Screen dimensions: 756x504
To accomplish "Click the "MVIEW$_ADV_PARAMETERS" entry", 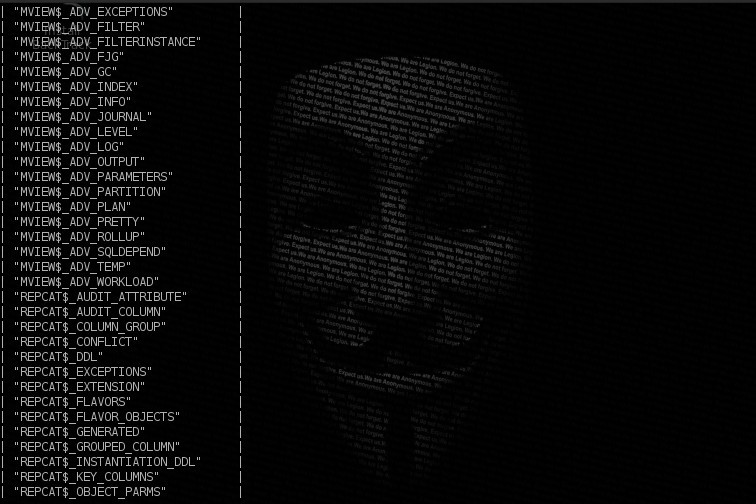I will tap(94, 177).
